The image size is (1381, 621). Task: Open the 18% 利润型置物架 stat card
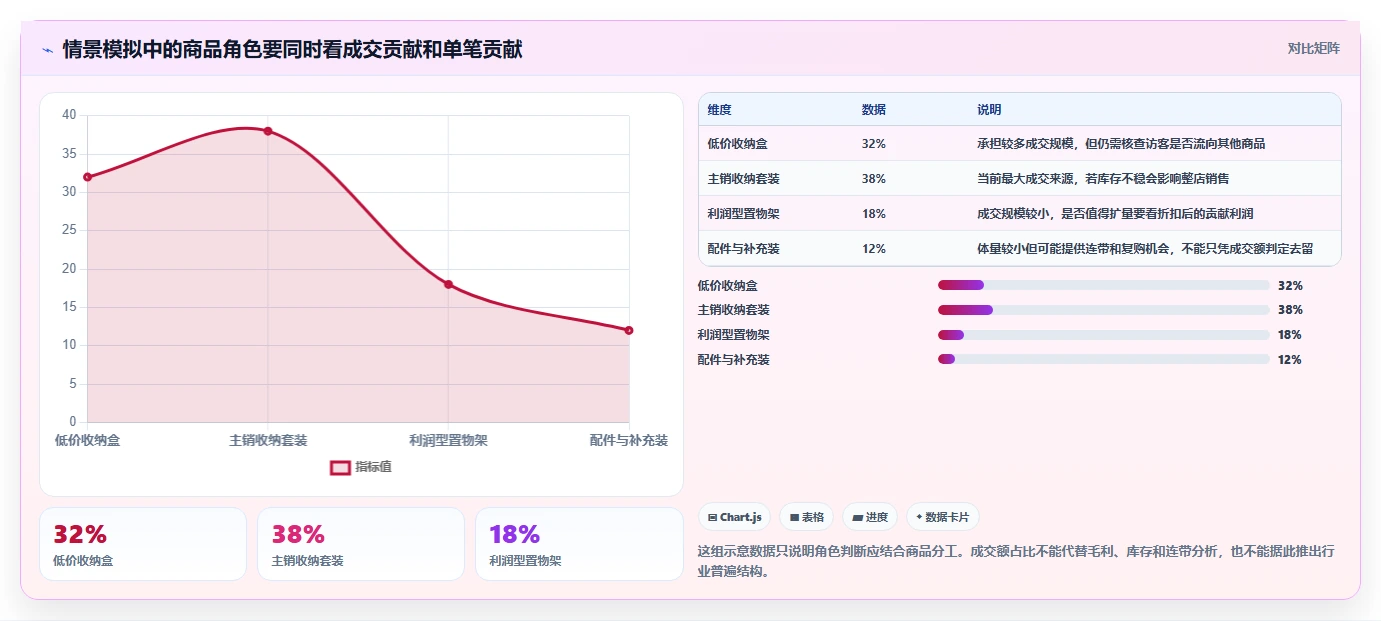579,544
